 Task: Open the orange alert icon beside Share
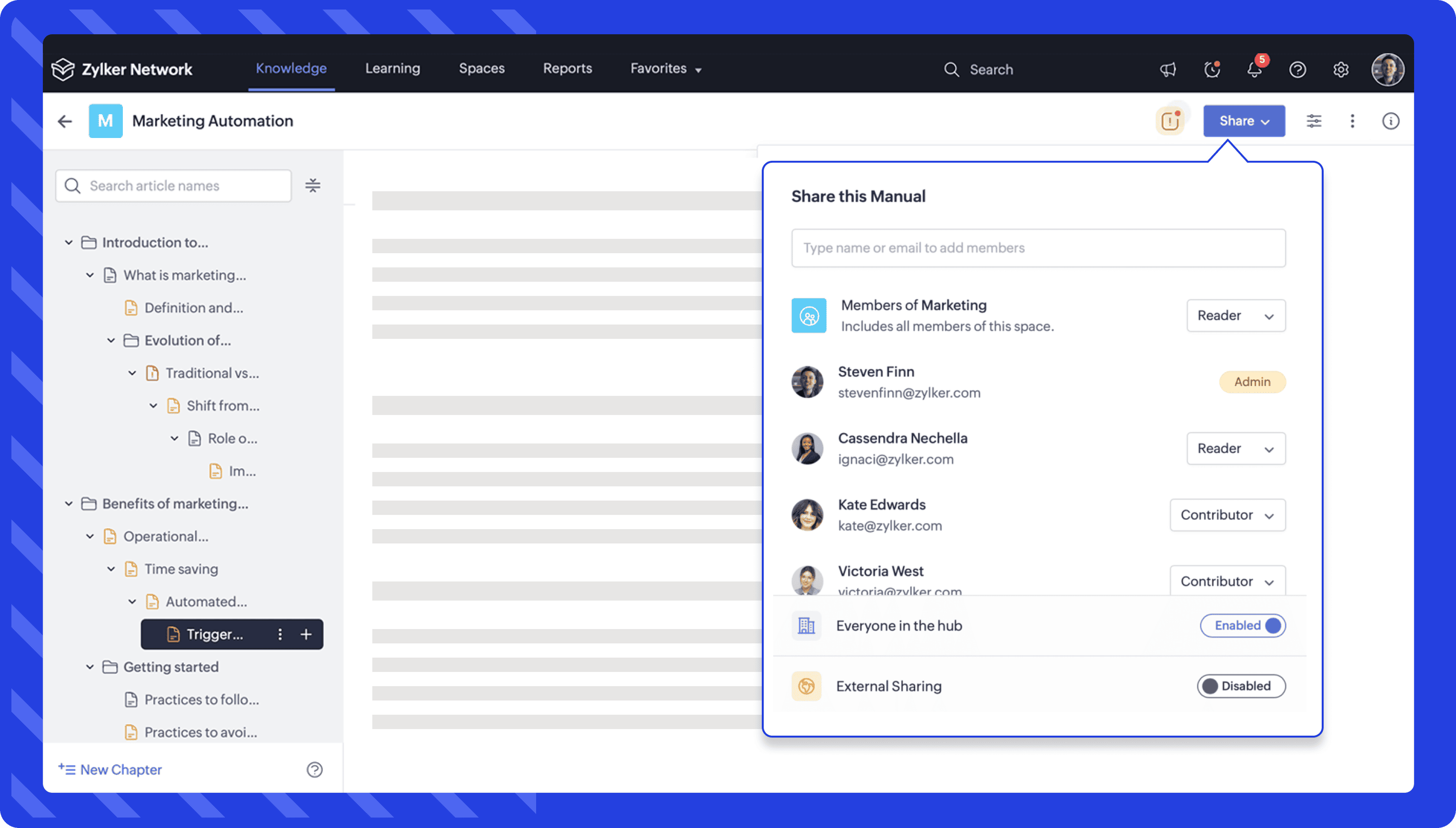[x=1170, y=120]
